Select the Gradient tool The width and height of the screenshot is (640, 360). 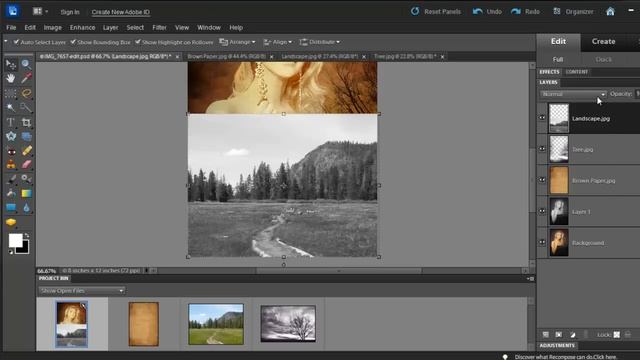coord(26,193)
